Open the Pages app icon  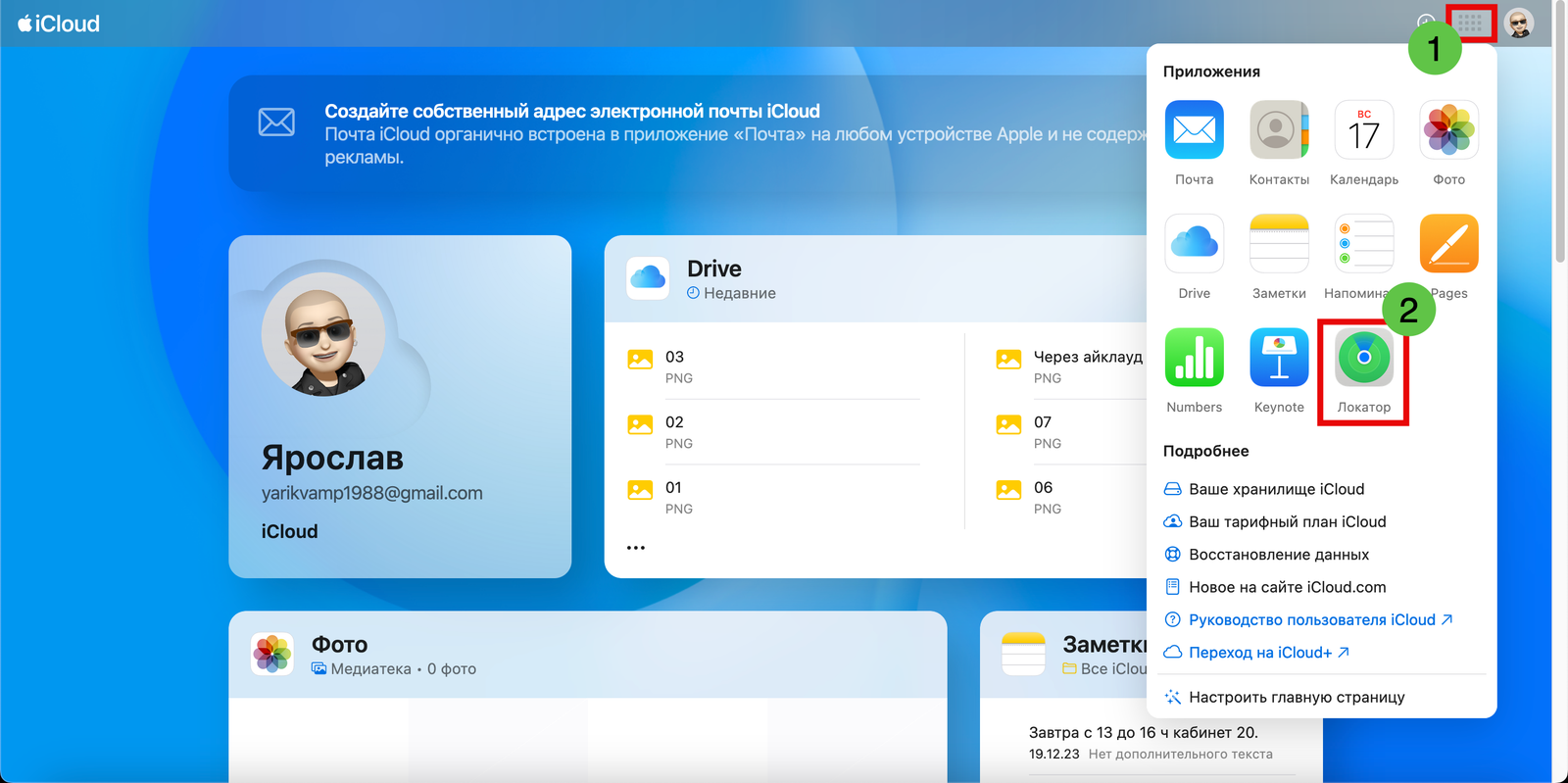pyautogui.click(x=1448, y=243)
